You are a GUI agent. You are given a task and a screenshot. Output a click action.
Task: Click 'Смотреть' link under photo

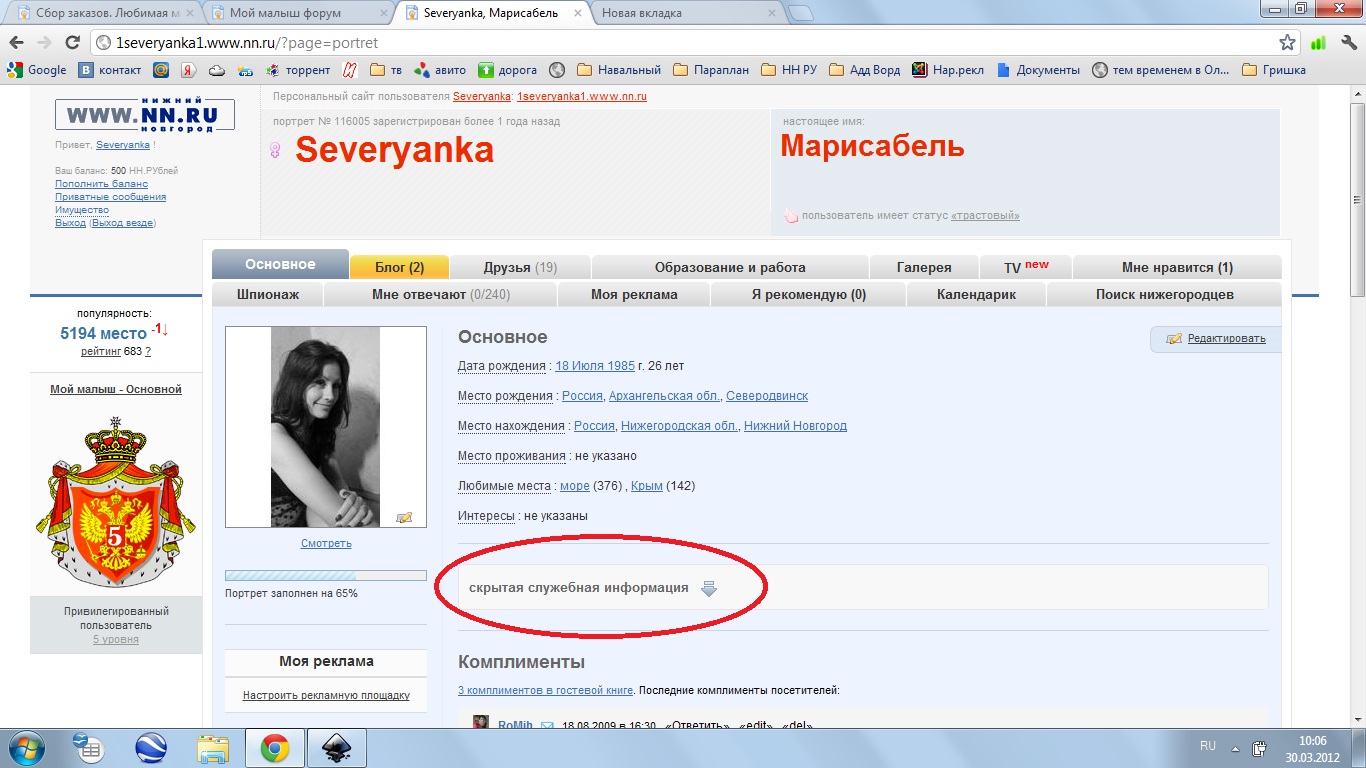click(x=326, y=544)
